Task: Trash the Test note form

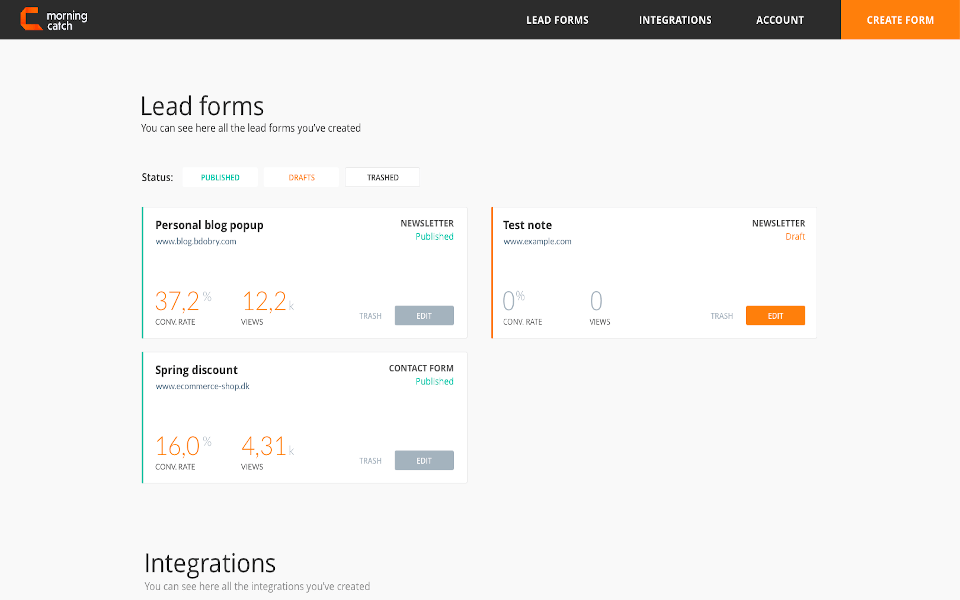Action: 722,316
